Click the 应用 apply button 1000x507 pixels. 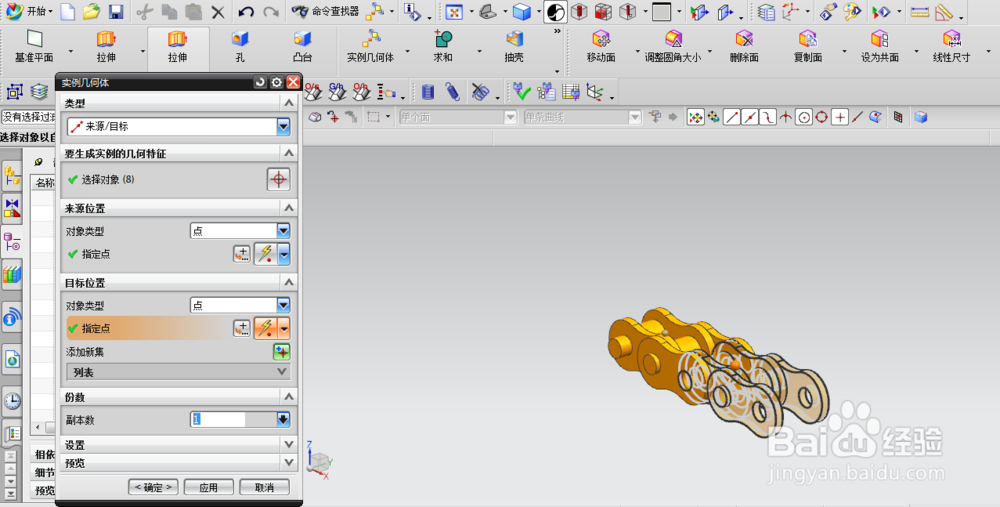pyautogui.click(x=209, y=487)
